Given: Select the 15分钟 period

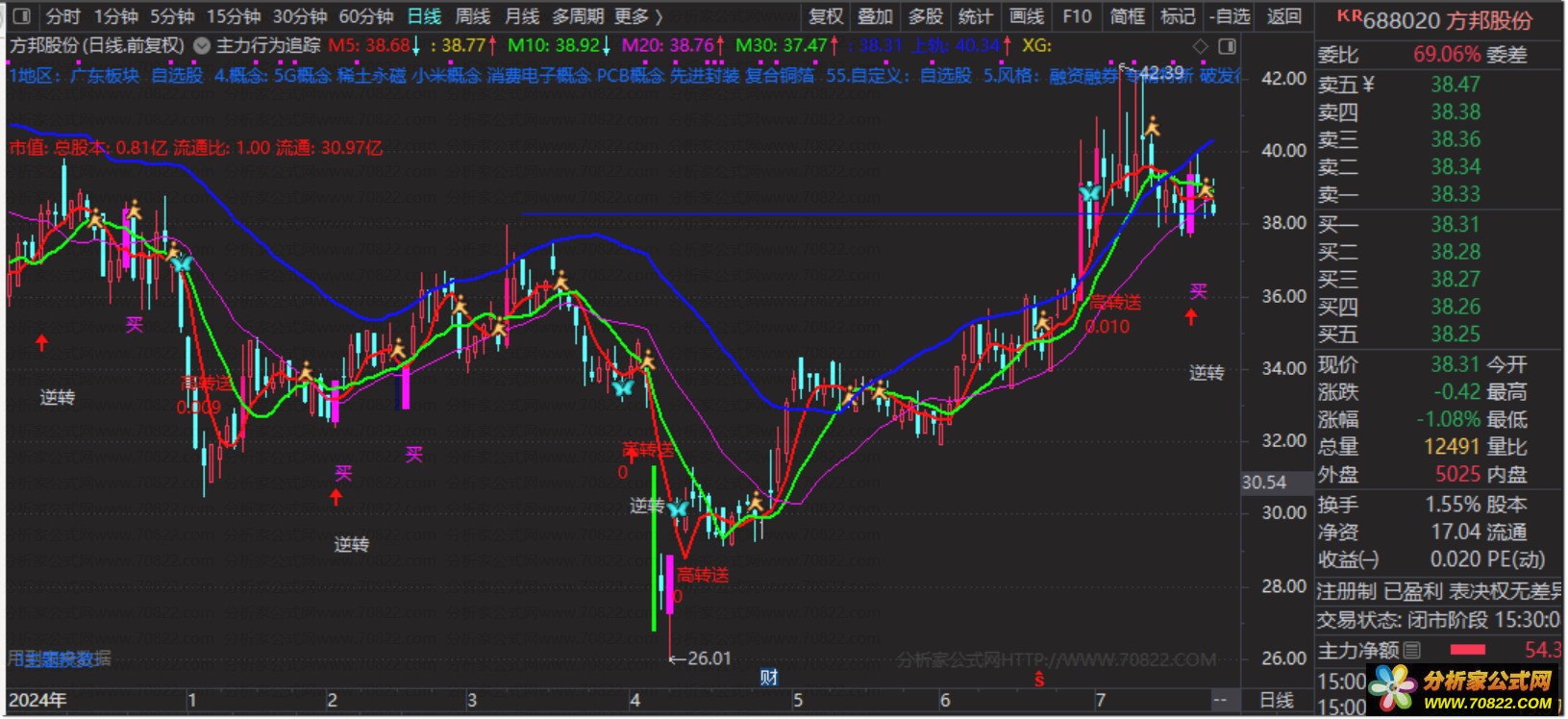Looking at the screenshot, I should pos(234,16).
